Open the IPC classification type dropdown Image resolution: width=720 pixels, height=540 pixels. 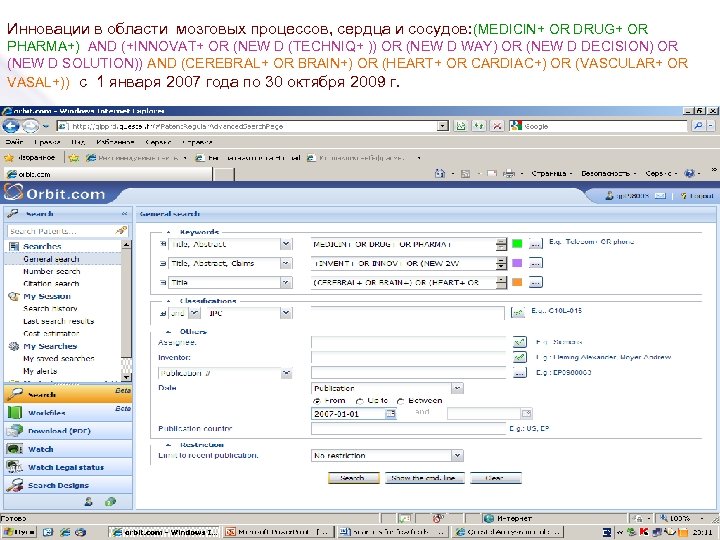click(x=286, y=313)
